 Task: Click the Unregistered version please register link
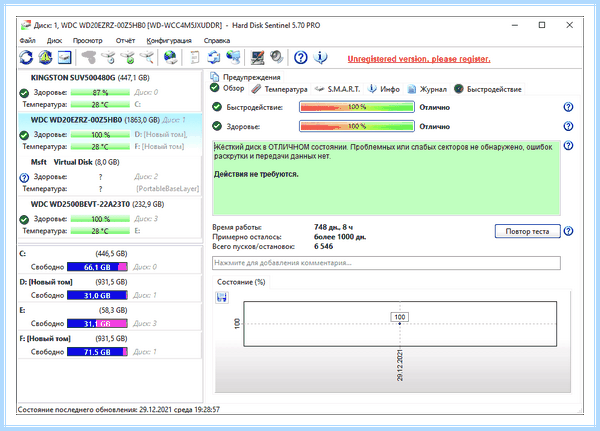[x=419, y=59]
